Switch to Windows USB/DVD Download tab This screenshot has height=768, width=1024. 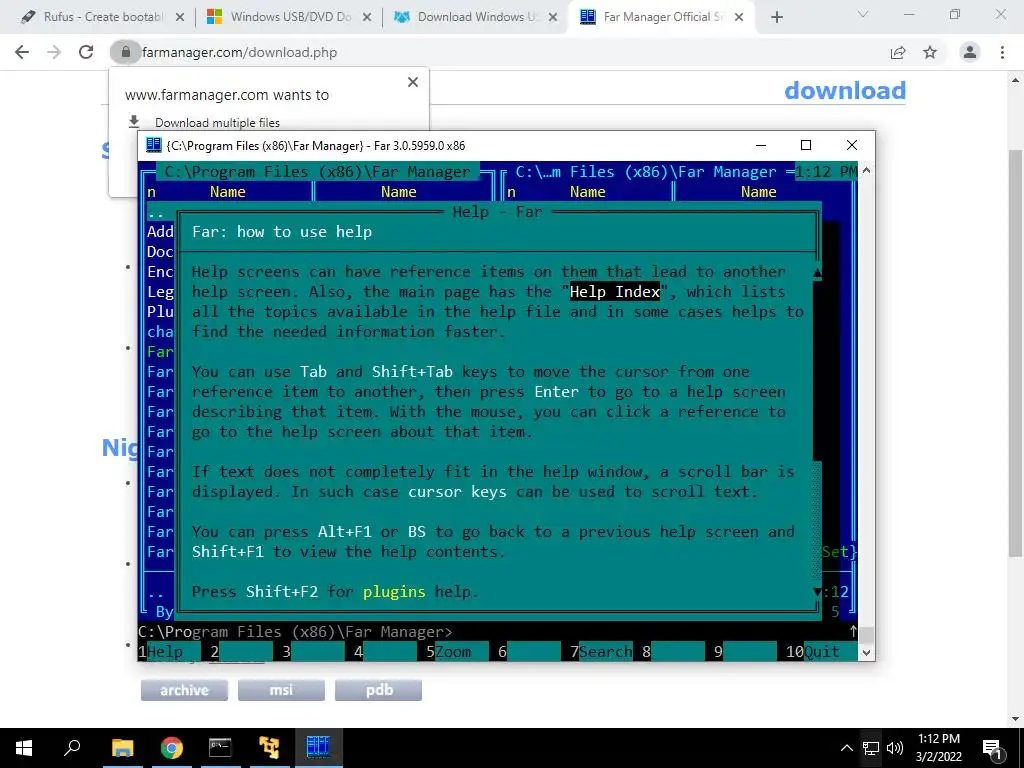(288, 17)
